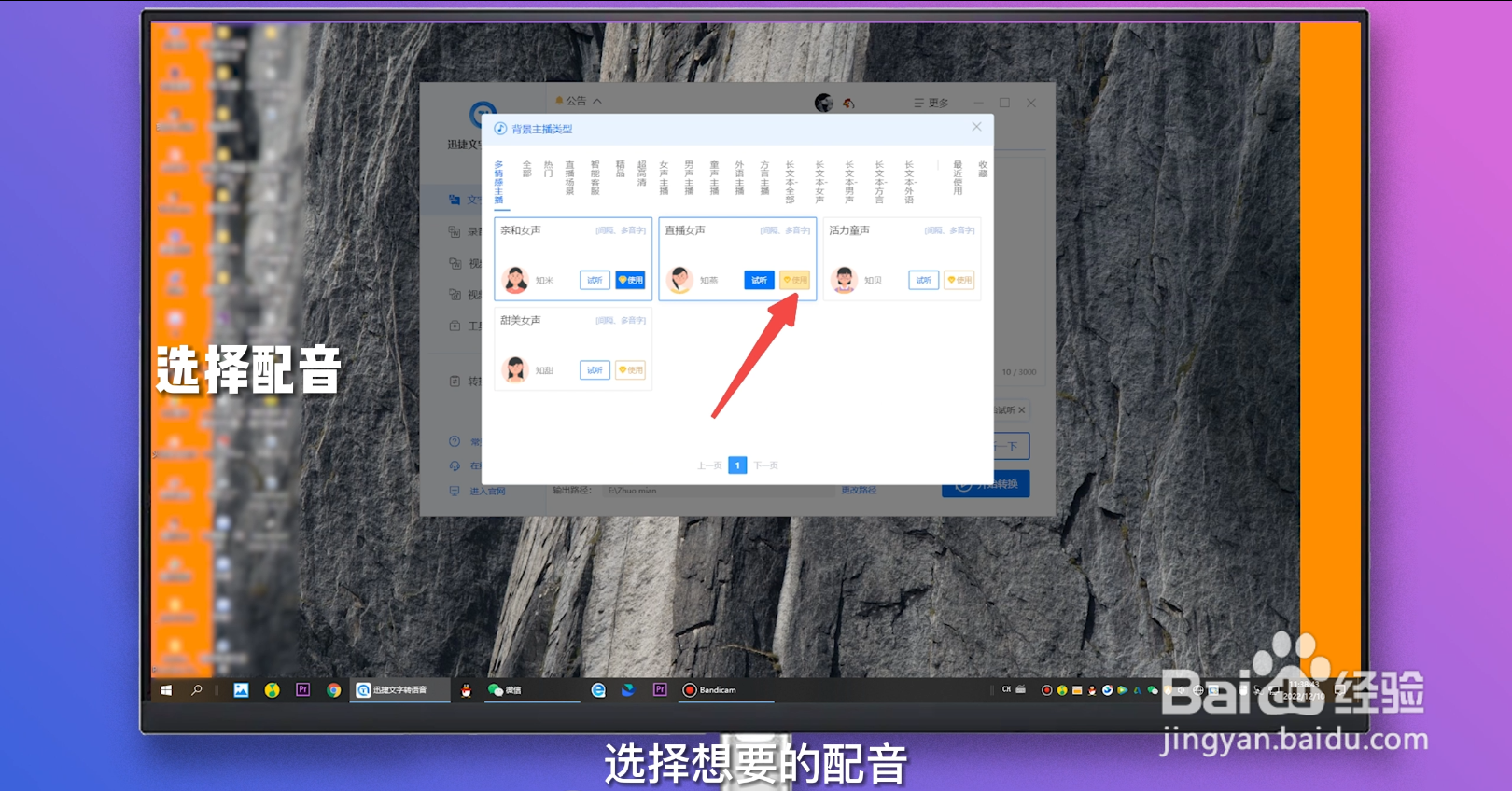
Task: Click 上一页 previous page
Action: point(709,465)
